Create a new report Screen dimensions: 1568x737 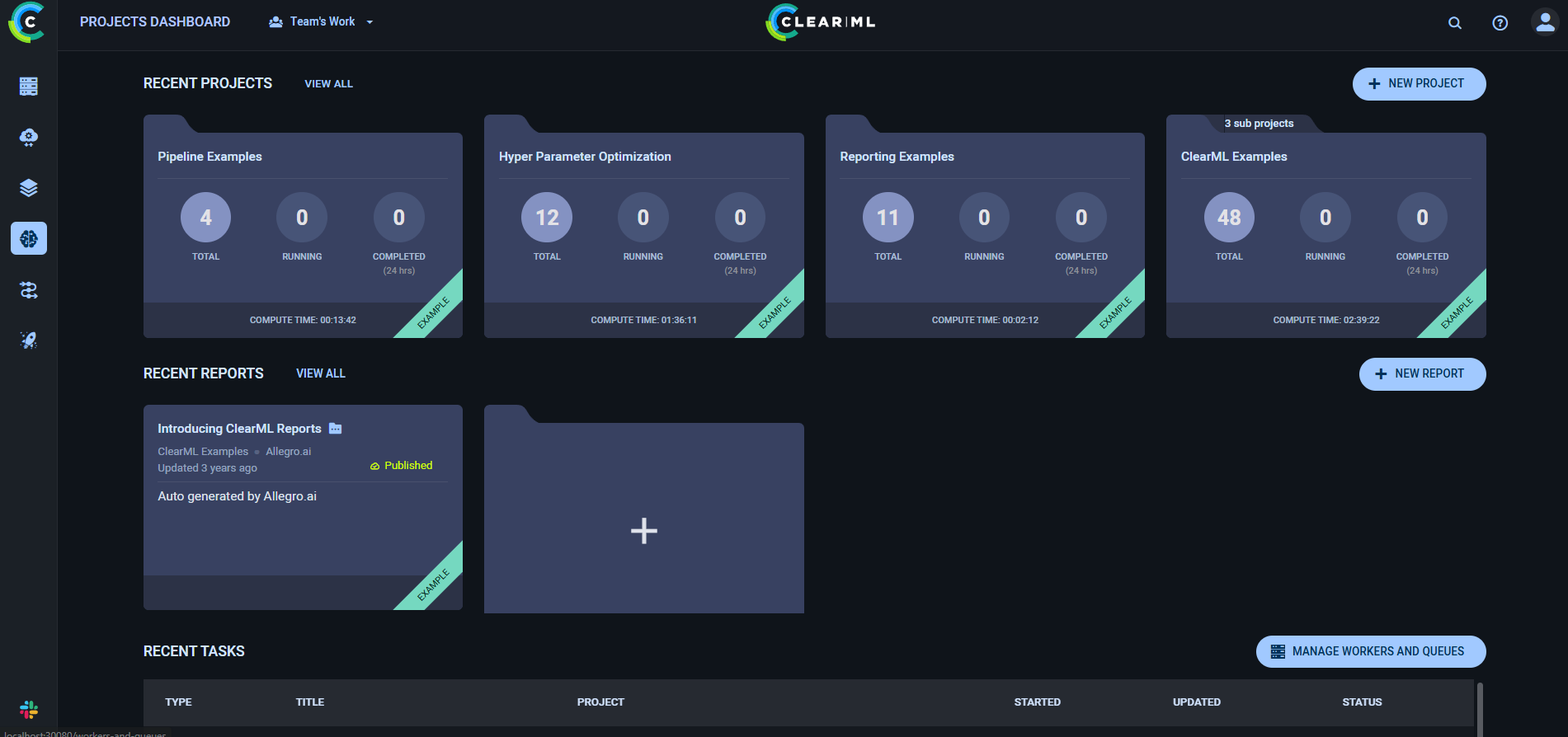[1422, 374]
